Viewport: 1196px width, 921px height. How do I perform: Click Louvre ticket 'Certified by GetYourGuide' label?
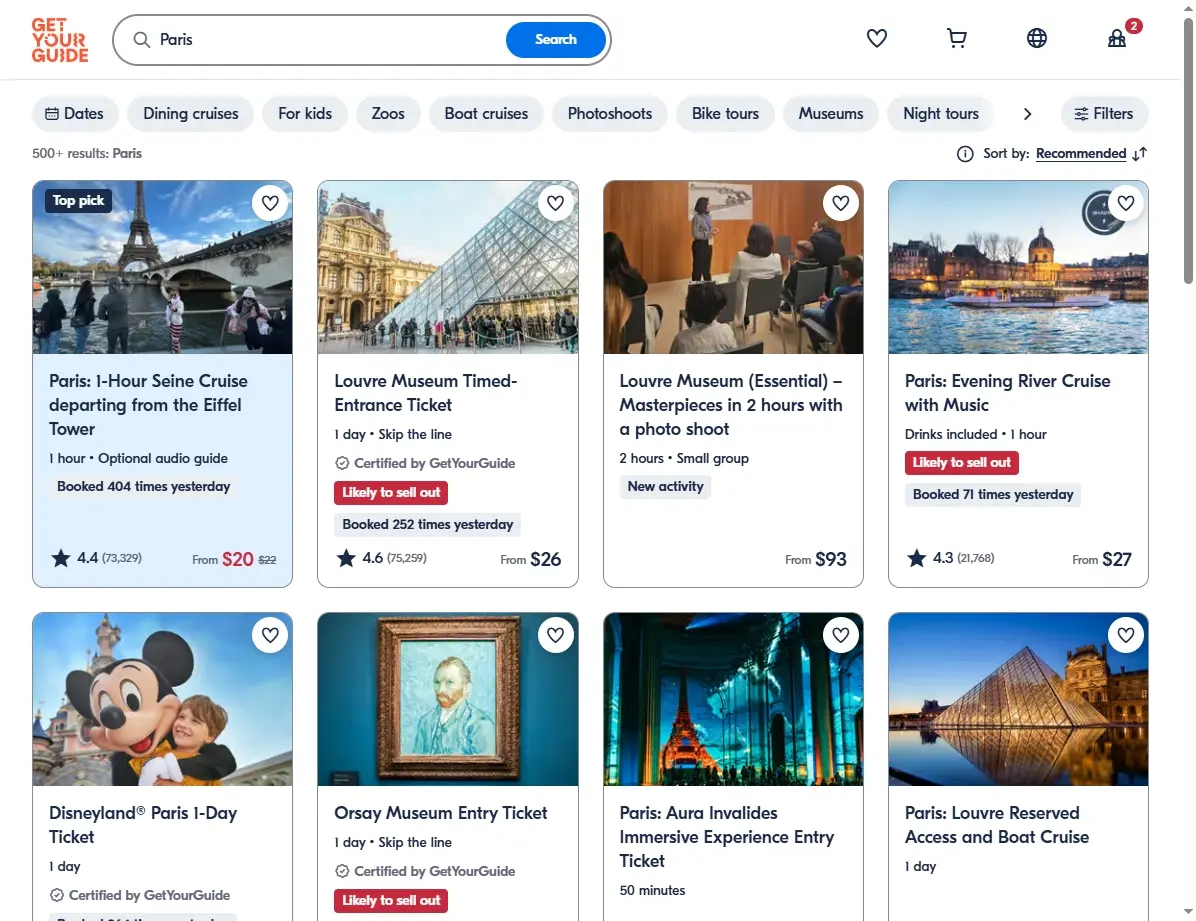tap(426, 463)
